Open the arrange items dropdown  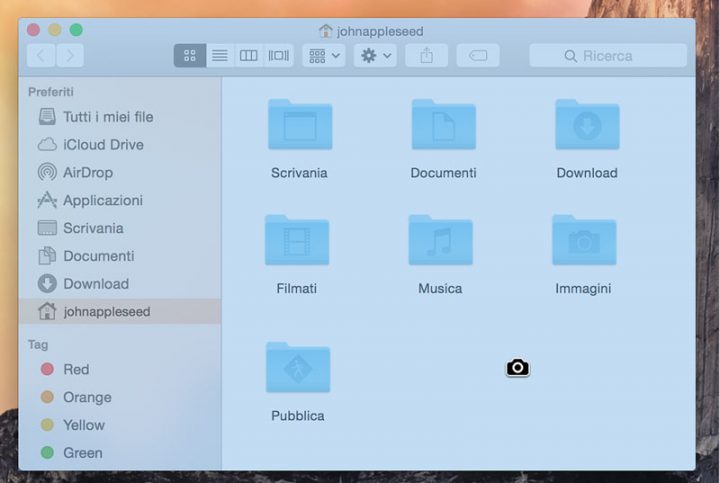coord(324,56)
